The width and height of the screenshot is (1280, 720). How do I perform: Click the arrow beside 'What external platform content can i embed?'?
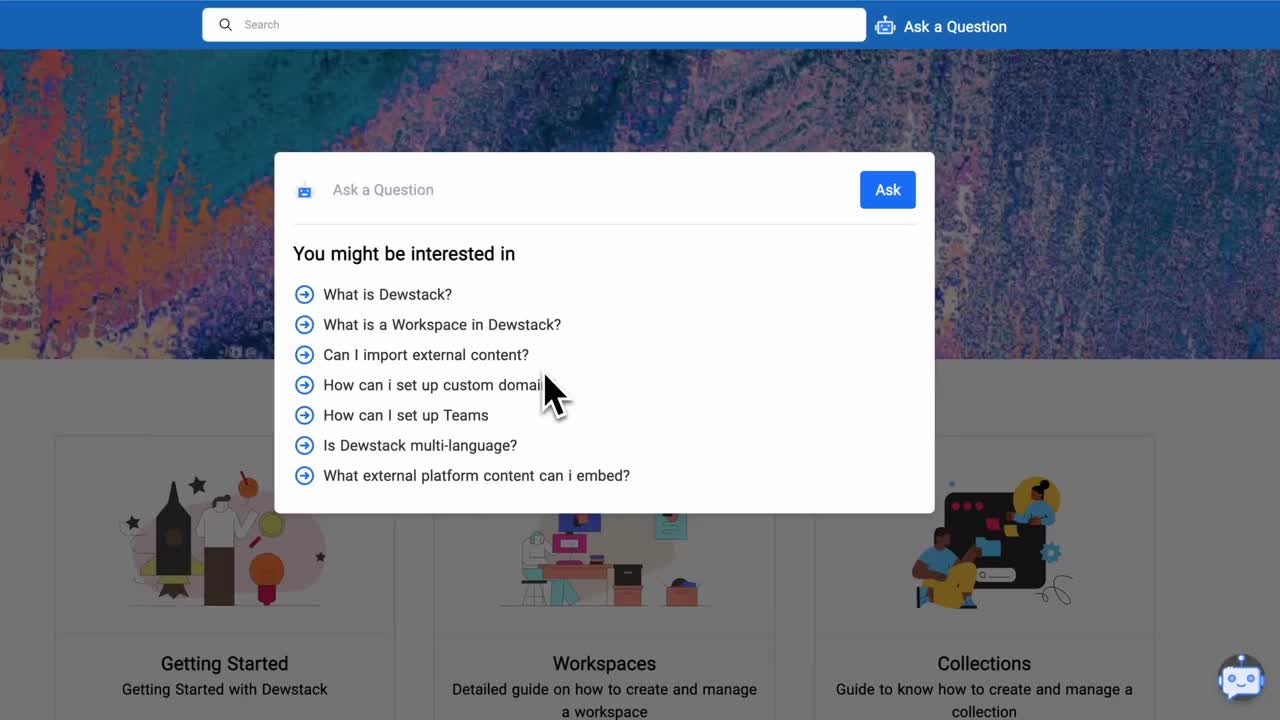pyautogui.click(x=304, y=476)
